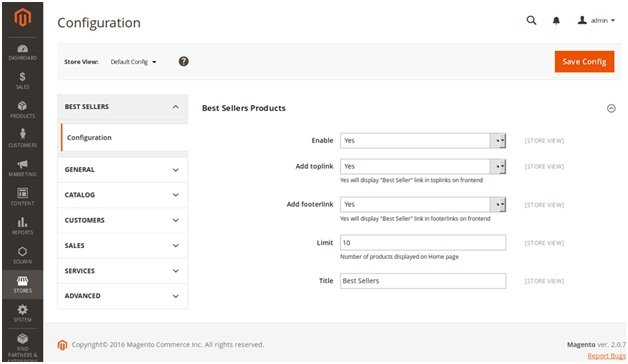Screen dimensions: 628x364
Task: Collapse the Best Sellers Products section
Action: (x=611, y=108)
